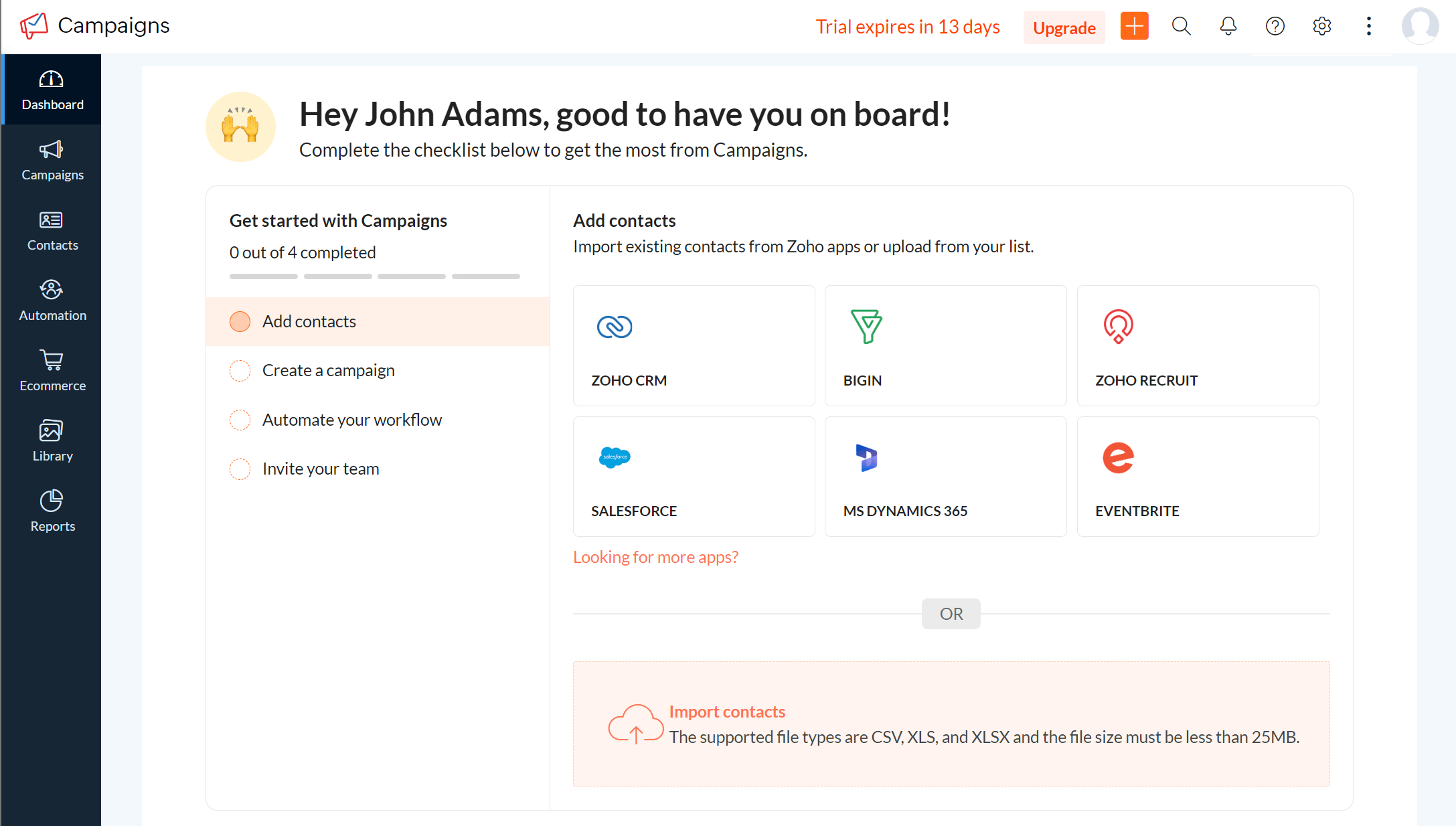
Task: Click the notifications bell icon
Action: click(1228, 27)
